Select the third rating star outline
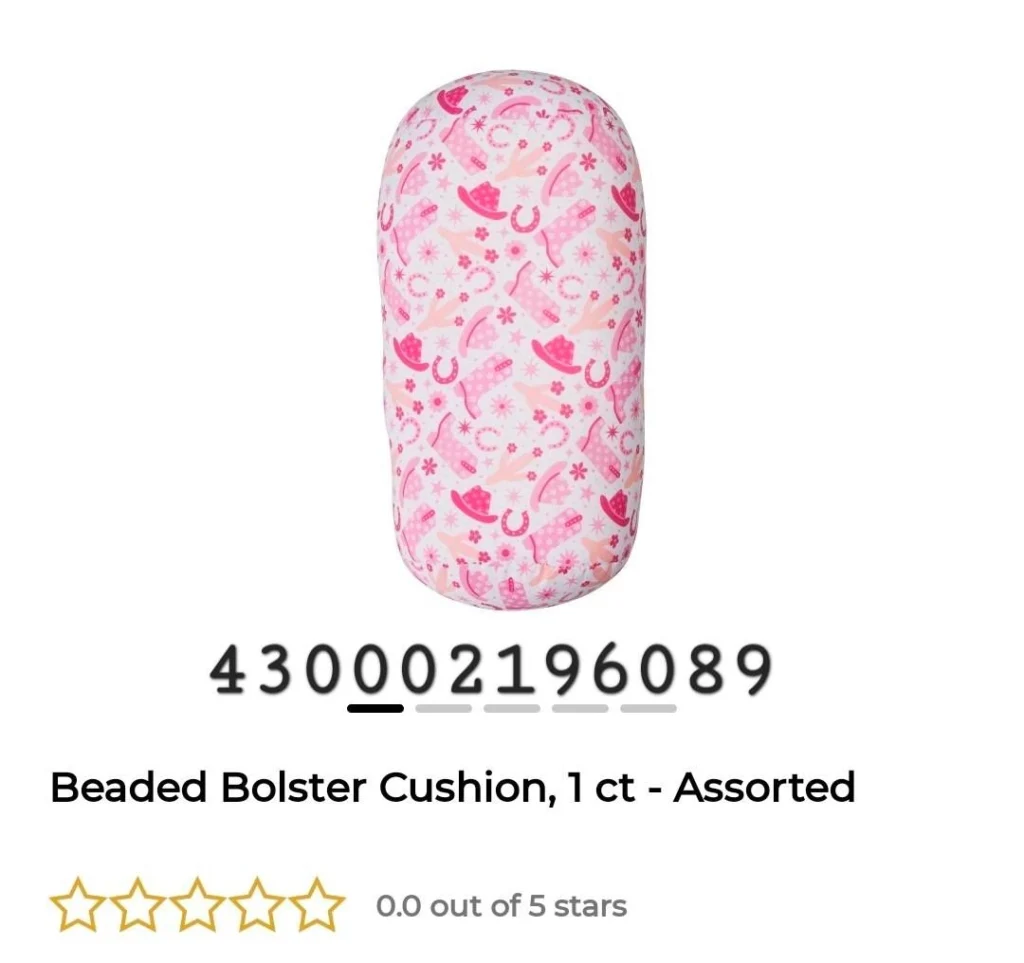The image size is (1024, 963). pyautogui.click(x=197, y=905)
